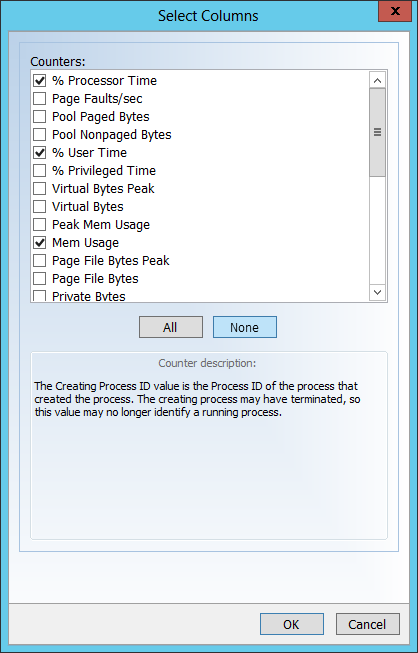Click the scroll down arrow in counters list
Image resolution: width=418 pixels, height=653 pixels.
click(378, 292)
